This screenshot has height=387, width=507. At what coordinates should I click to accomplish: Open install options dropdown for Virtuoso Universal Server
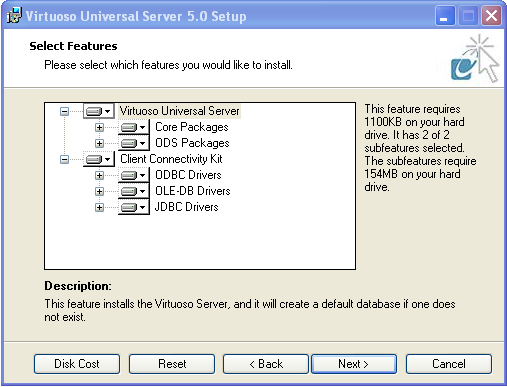click(99, 111)
